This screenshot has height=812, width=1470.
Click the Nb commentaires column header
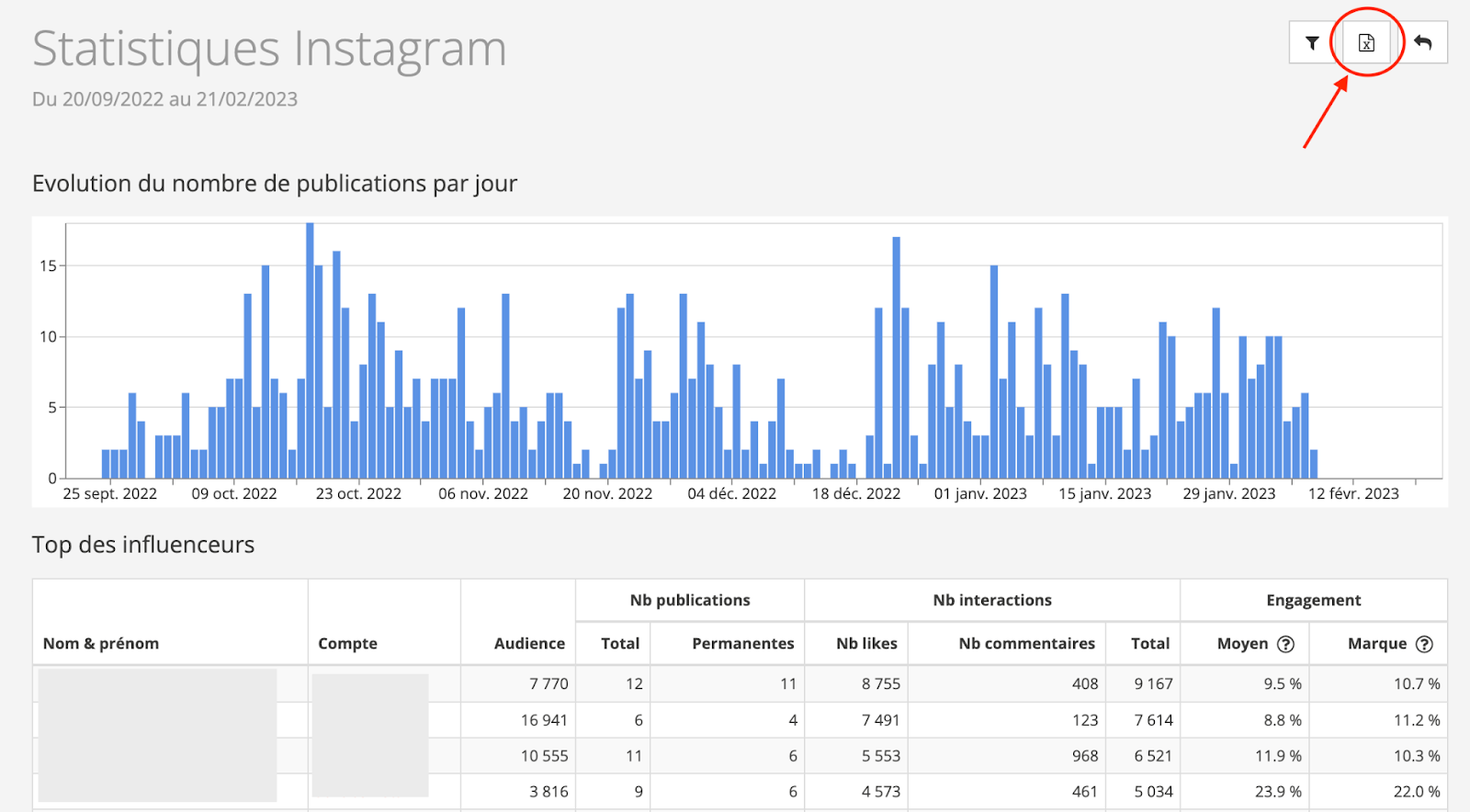point(1026,644)
